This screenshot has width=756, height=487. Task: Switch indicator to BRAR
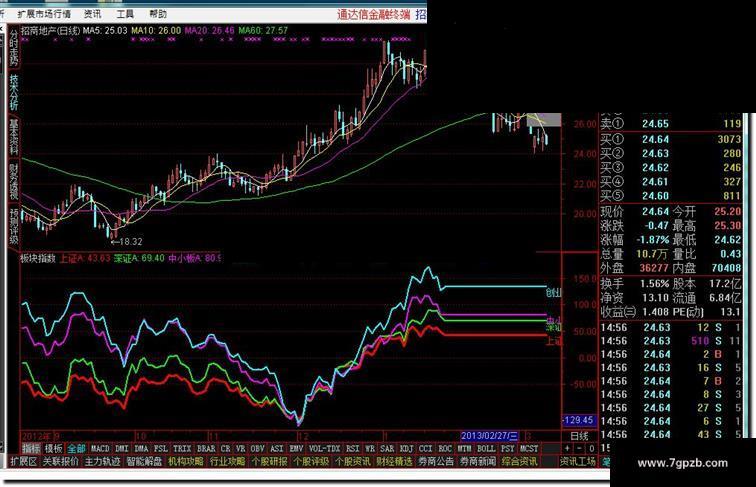(x=206, y=448)
